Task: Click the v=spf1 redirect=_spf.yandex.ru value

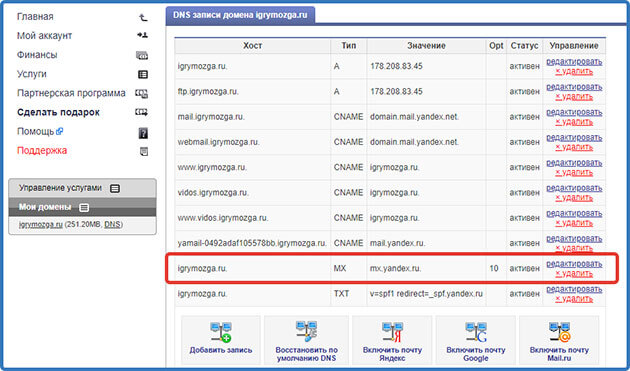Action: (x=426, y=294)
